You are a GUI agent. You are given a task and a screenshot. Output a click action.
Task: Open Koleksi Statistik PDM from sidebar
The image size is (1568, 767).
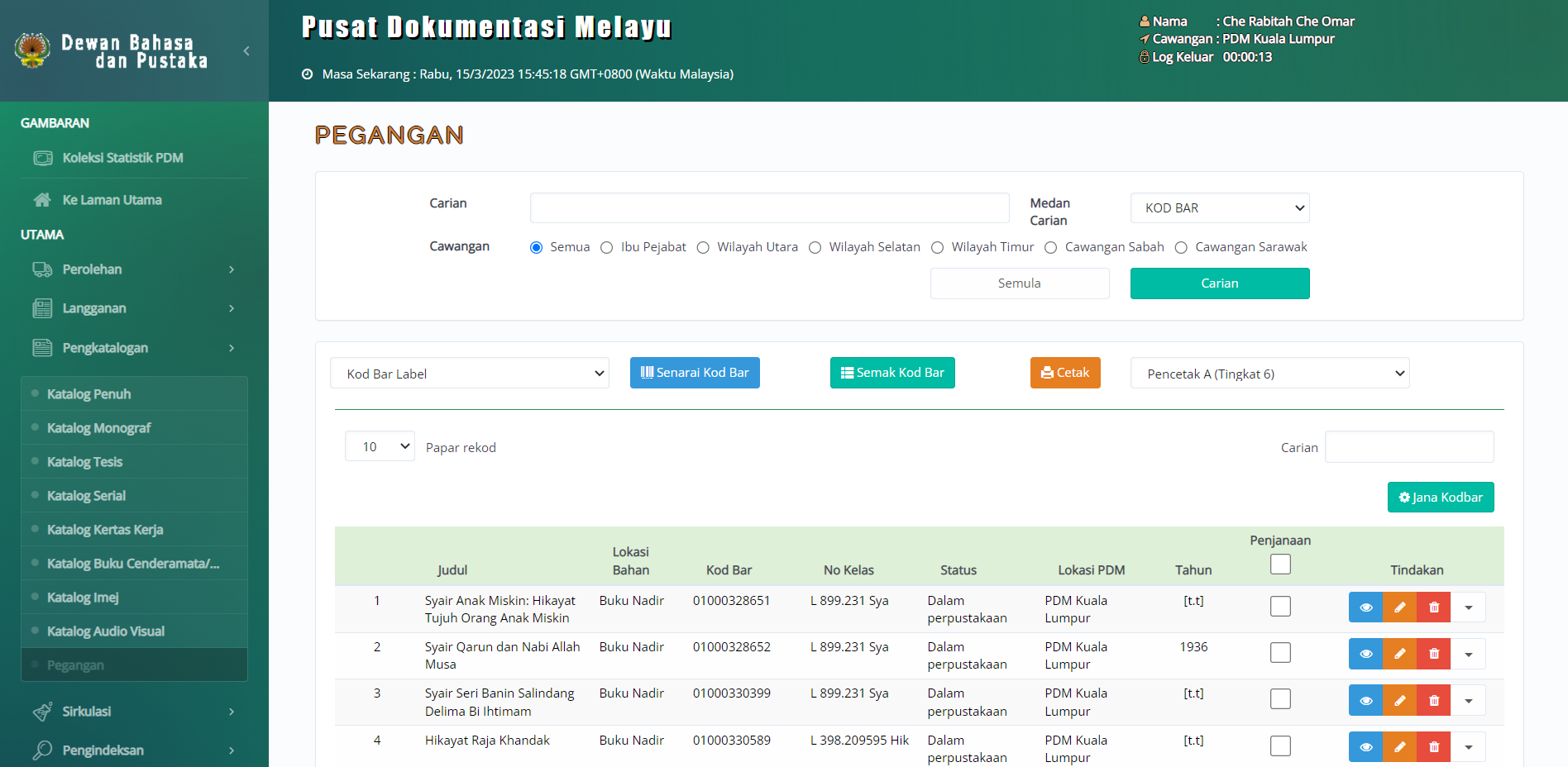(122, 158)
